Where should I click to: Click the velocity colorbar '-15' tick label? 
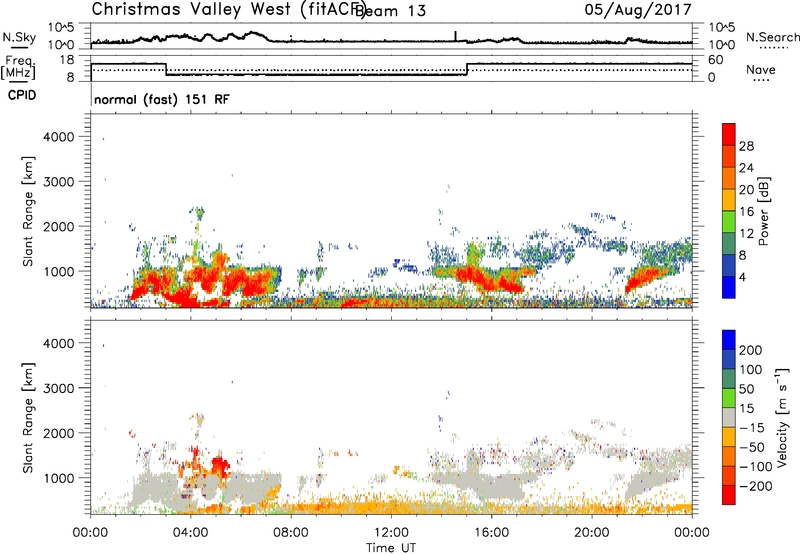(x=752, y=428)
